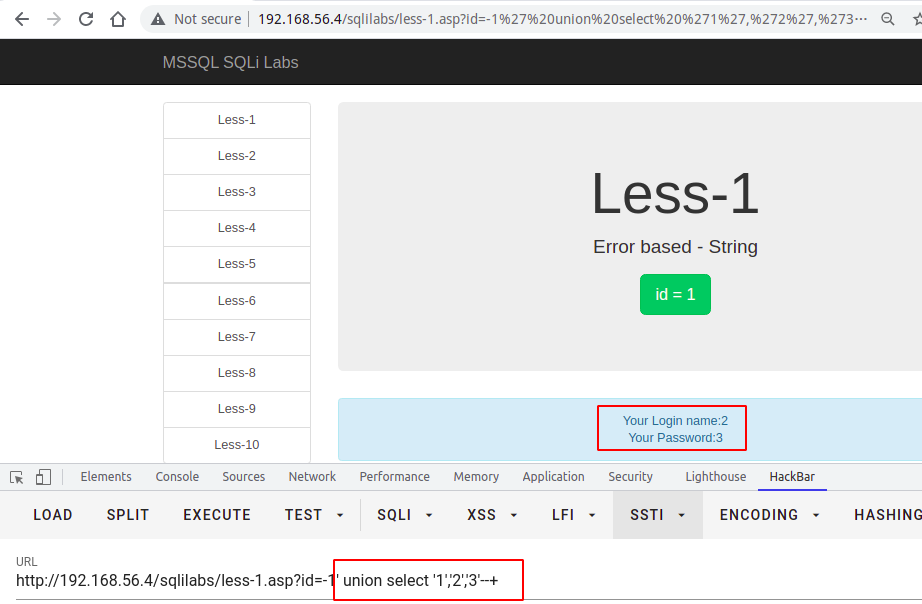This screenshot has height=604, width=922.
Task: Expand the SQLI dropdown in HackBar
Action: [x=405, y=515]
